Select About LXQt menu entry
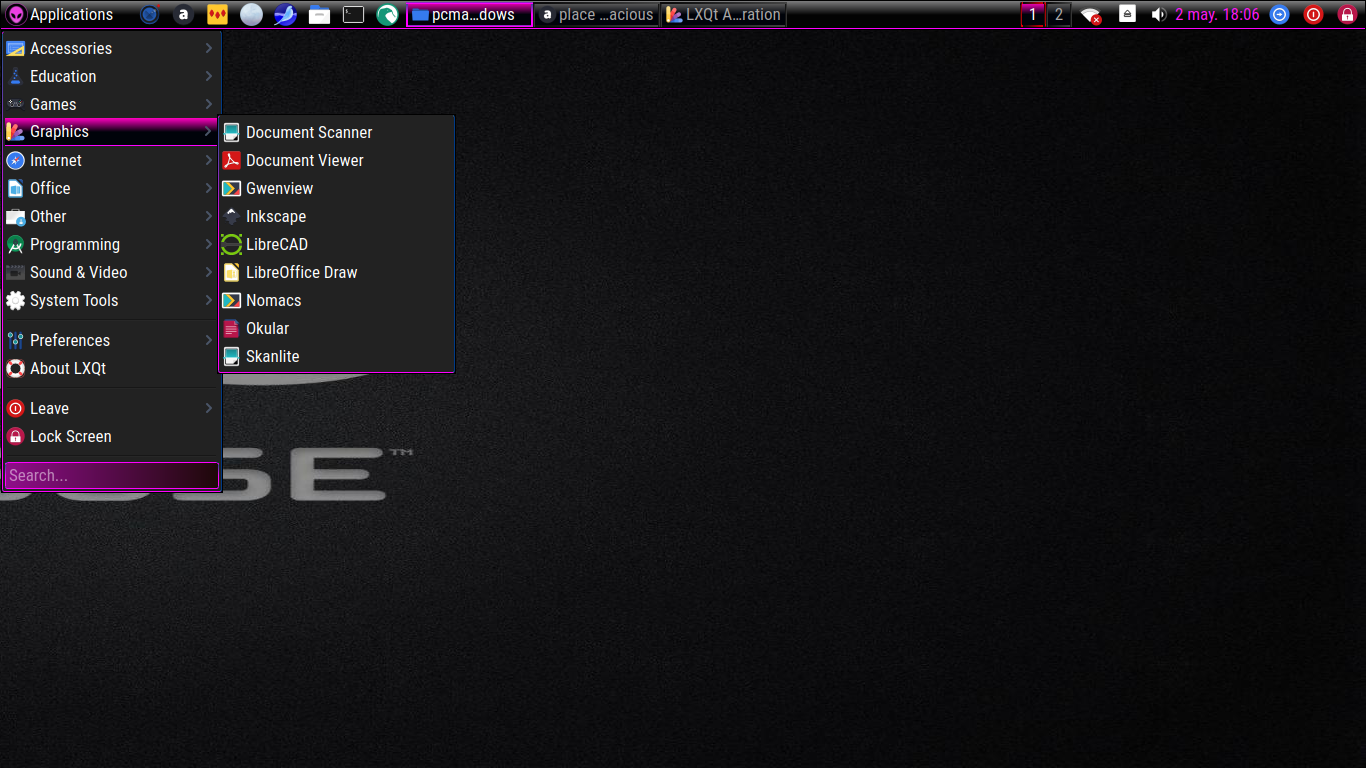Viewport: 1366px width, 768px height. pos(111,368)
